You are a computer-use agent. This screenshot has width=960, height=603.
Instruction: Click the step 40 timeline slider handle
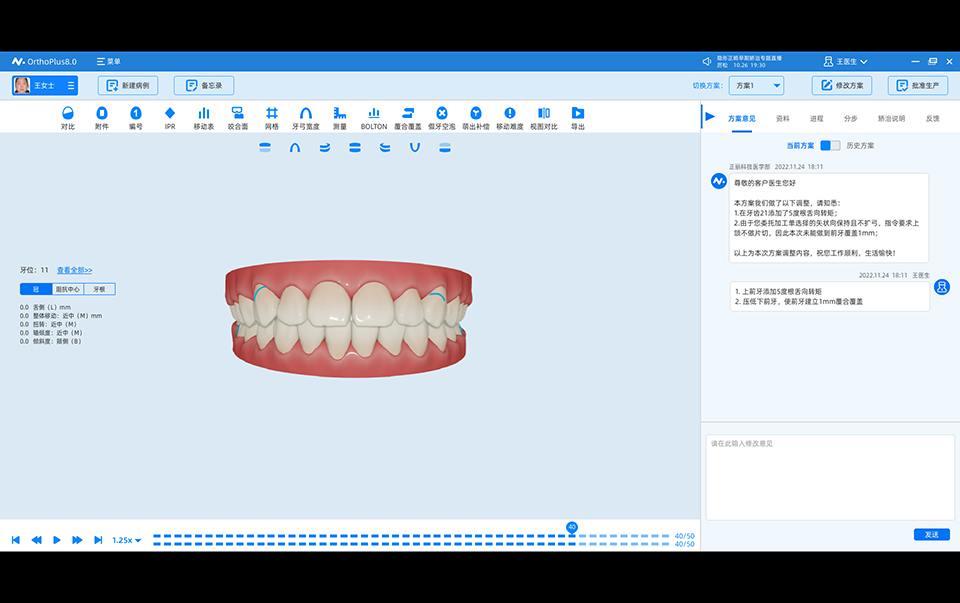click(572, 527)
